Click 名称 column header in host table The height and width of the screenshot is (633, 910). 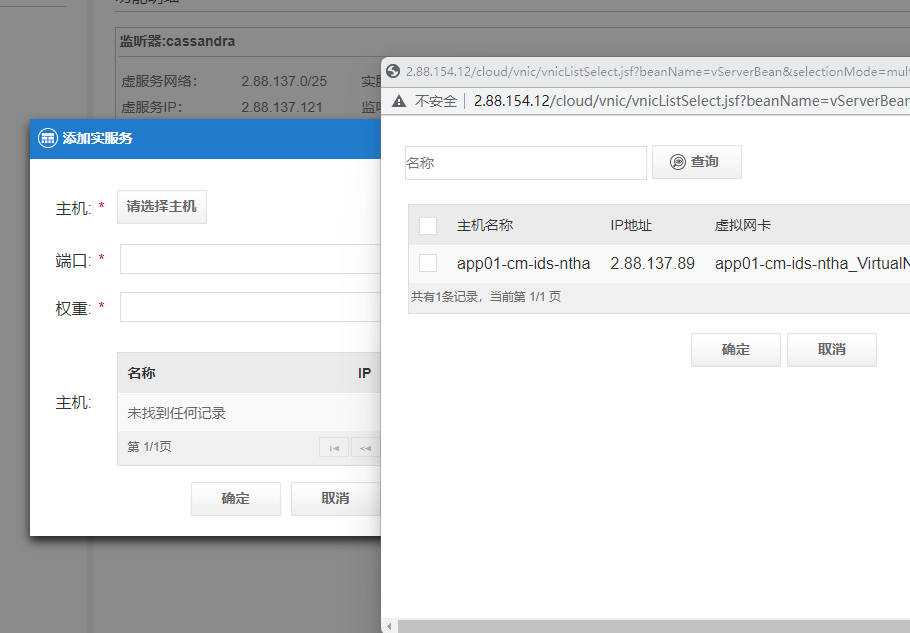pos(141,373)
